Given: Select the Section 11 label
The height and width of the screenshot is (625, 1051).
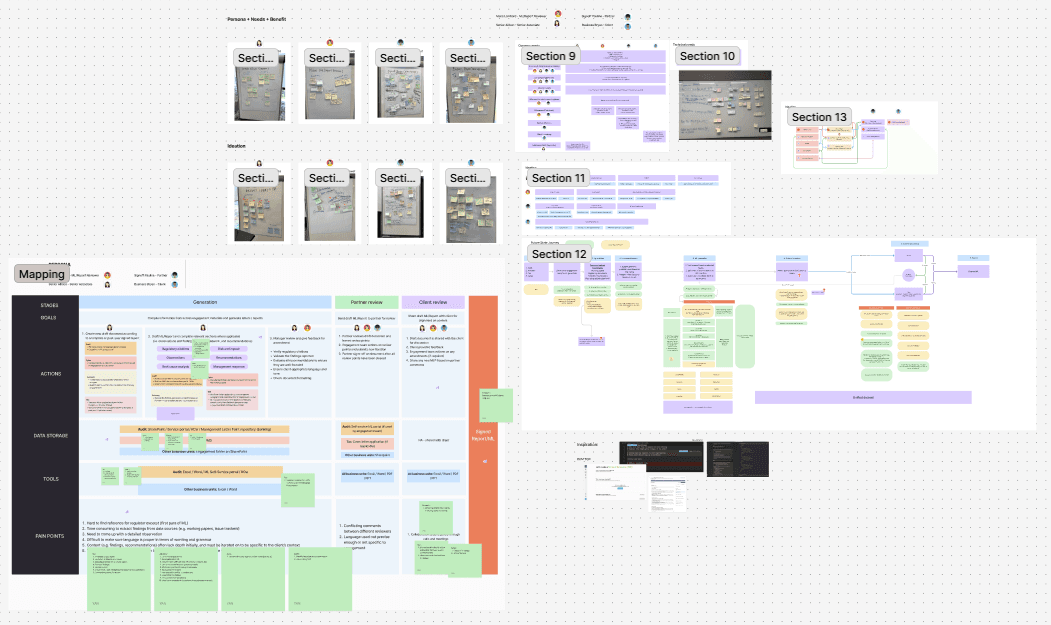Looking at the screenshot, I should pos(559,178).
